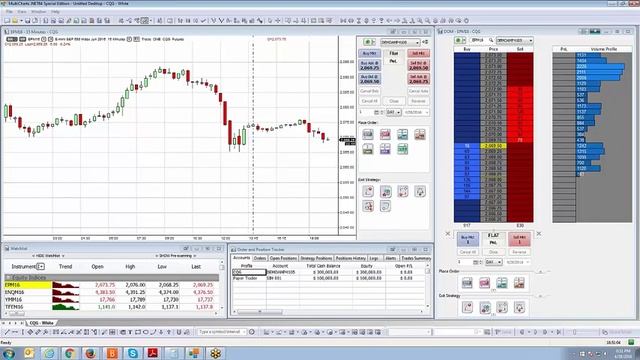Click X icon left of DOM Buy Mkt
Screen dimensions: 640x360
point(448,234)
